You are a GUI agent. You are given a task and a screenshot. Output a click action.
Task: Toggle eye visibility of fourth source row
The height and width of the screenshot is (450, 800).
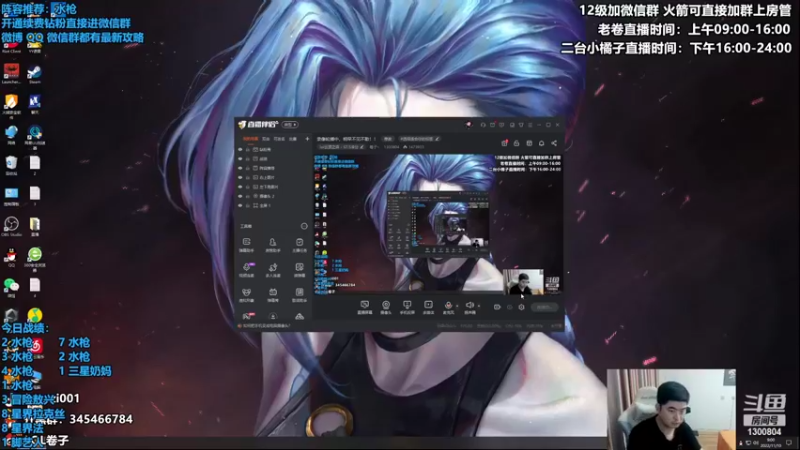240,177
